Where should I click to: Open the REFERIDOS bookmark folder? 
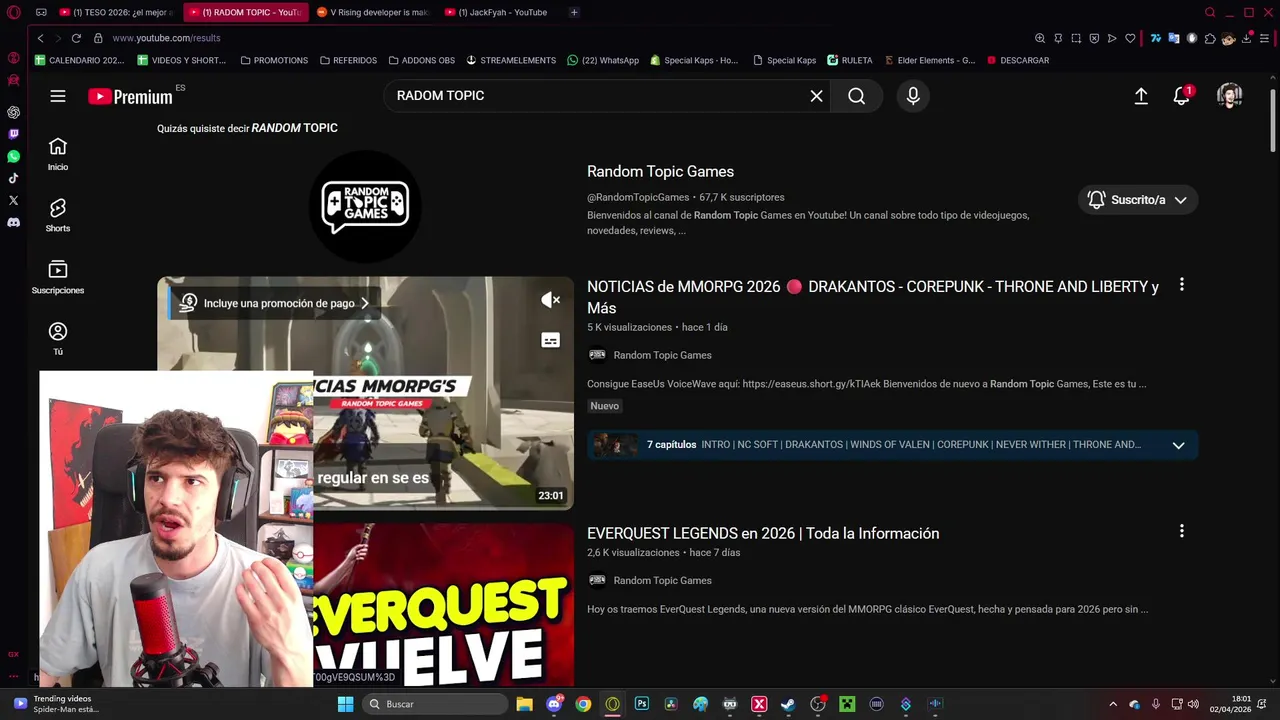(348, 60)
